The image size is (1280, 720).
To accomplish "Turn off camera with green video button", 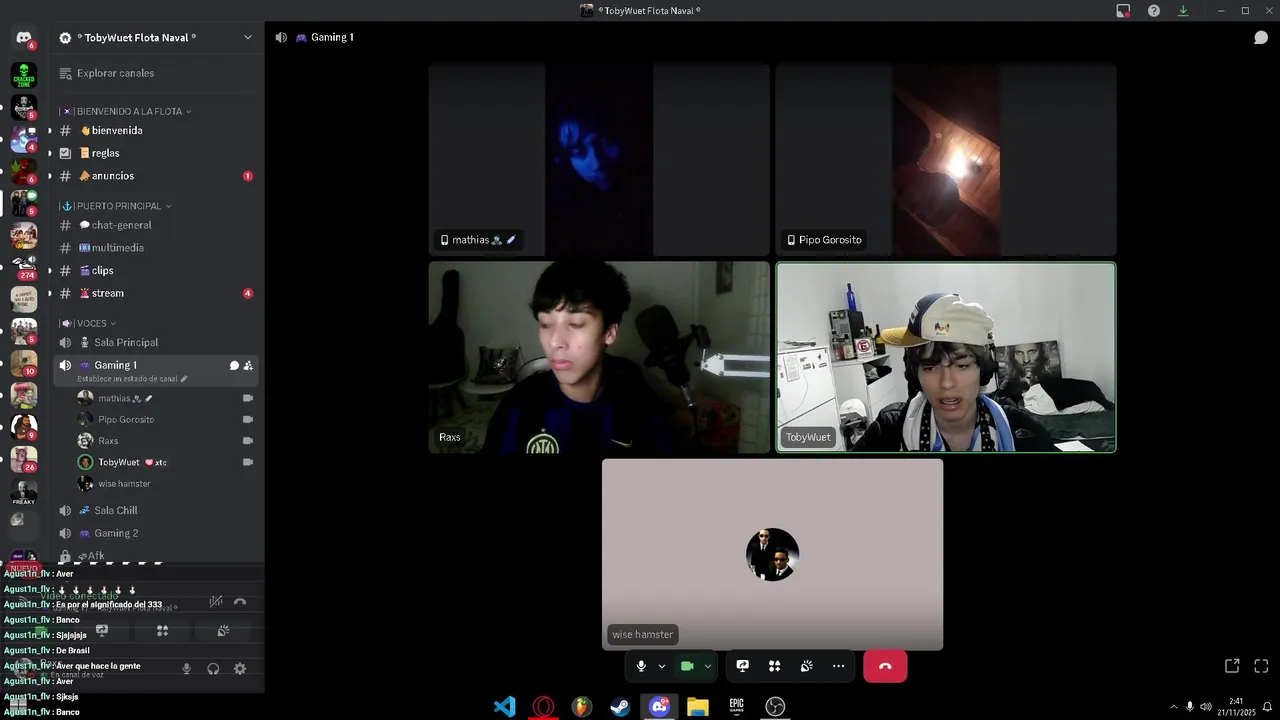I will coord(687,666).
